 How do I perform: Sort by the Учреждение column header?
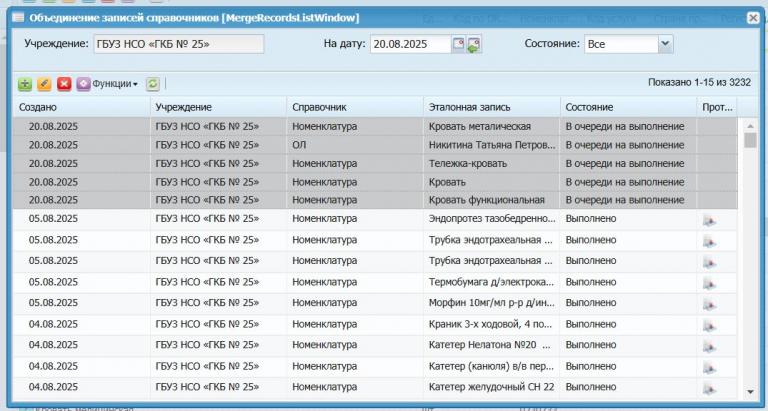pos(218,107)
